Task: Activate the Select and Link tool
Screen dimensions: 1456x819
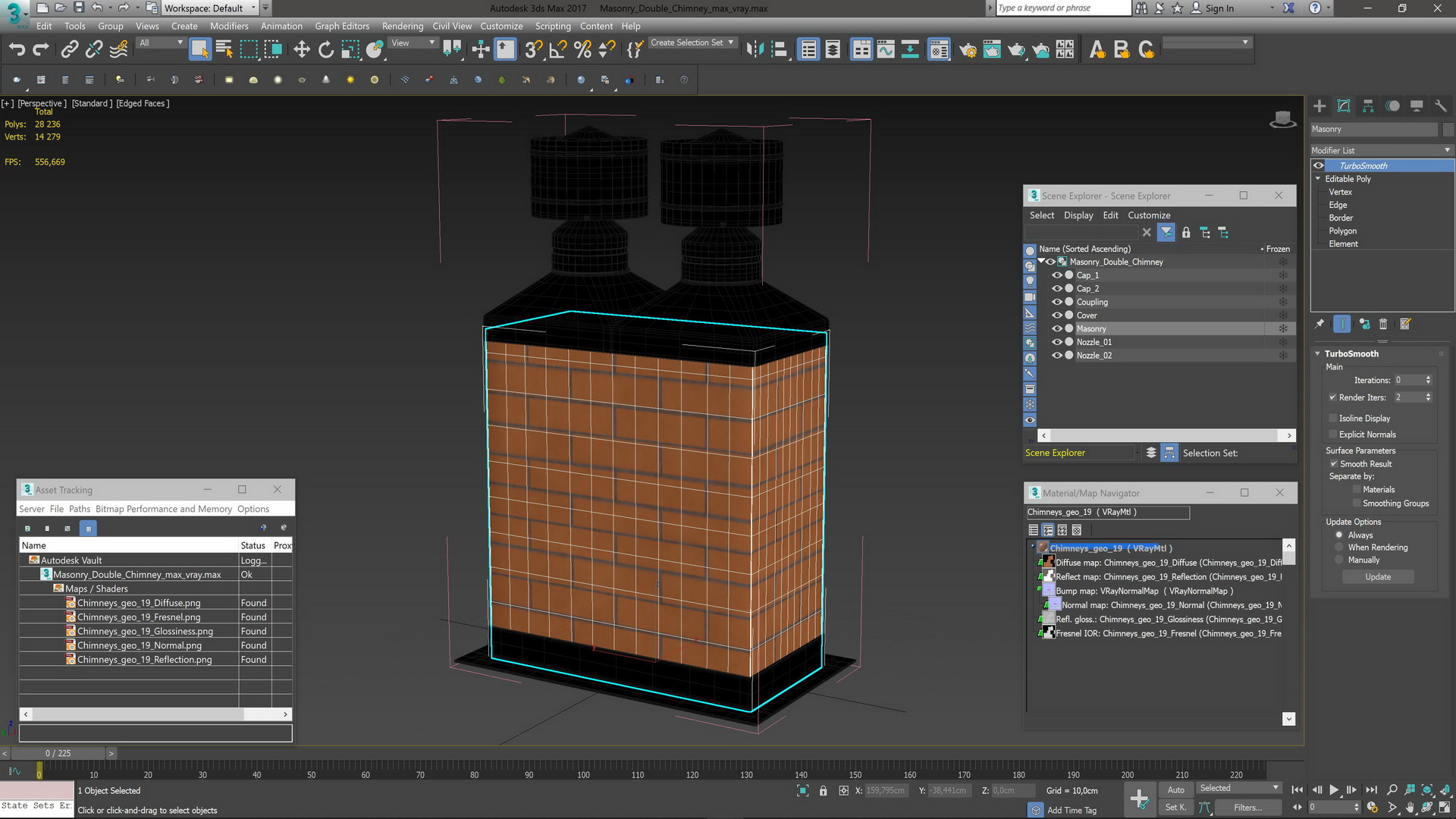Action: 70,50
